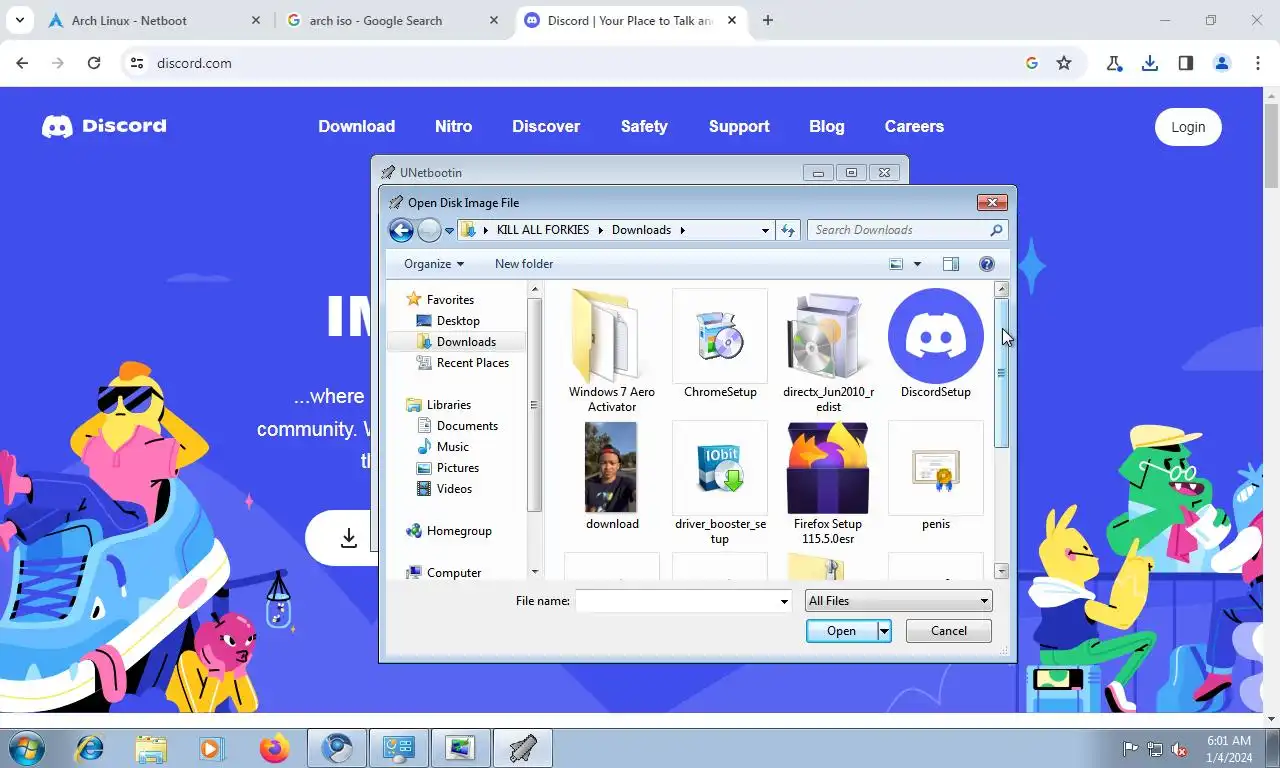Viewport: 1280px width, 768px height.
Task: Select the driver_booster_setup file
Action: (x=720, y=483)
